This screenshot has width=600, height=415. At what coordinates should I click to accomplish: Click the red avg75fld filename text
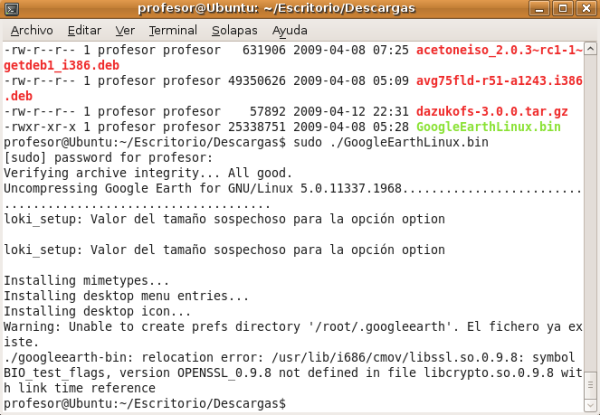coord(498,82)
